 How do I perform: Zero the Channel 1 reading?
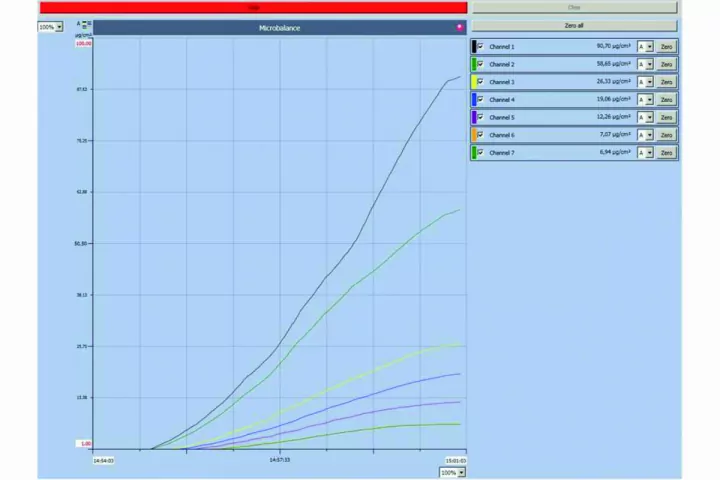[666, 46]
